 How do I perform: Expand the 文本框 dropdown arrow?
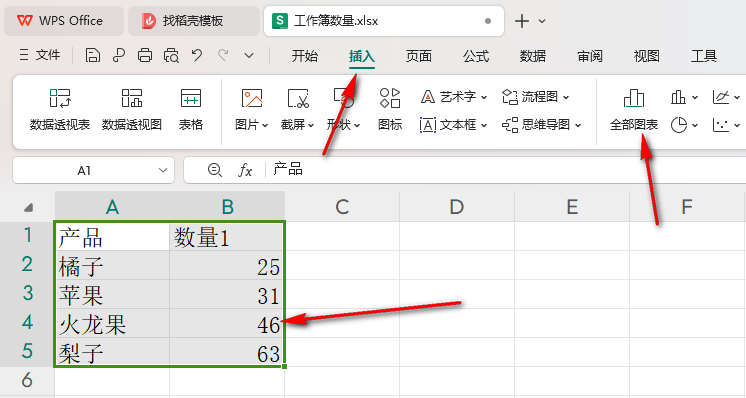pyautogui.click(x=484, y=126)
